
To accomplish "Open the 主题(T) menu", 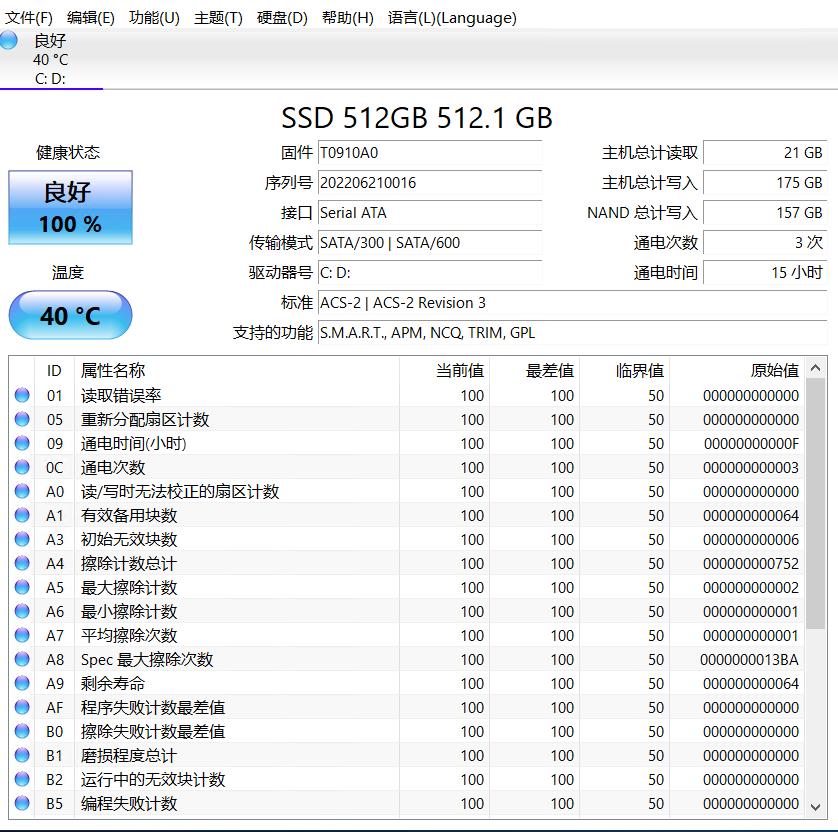I will pos(218,18).
